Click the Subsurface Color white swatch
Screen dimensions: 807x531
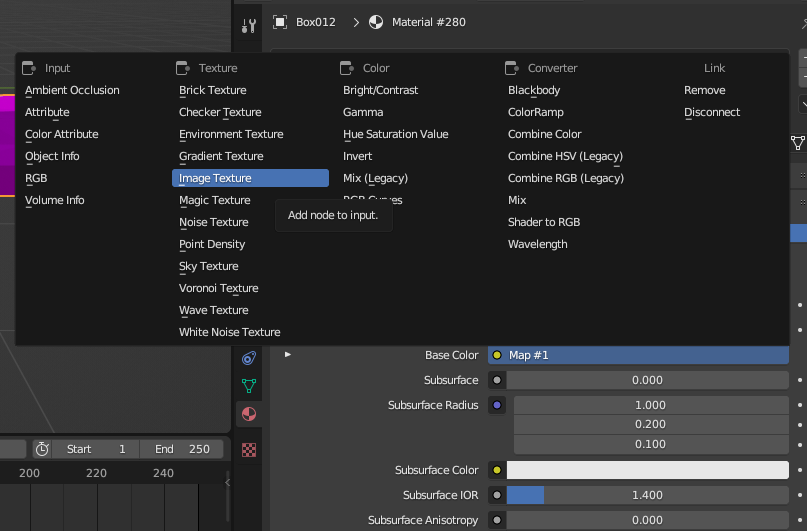[647, 470]
